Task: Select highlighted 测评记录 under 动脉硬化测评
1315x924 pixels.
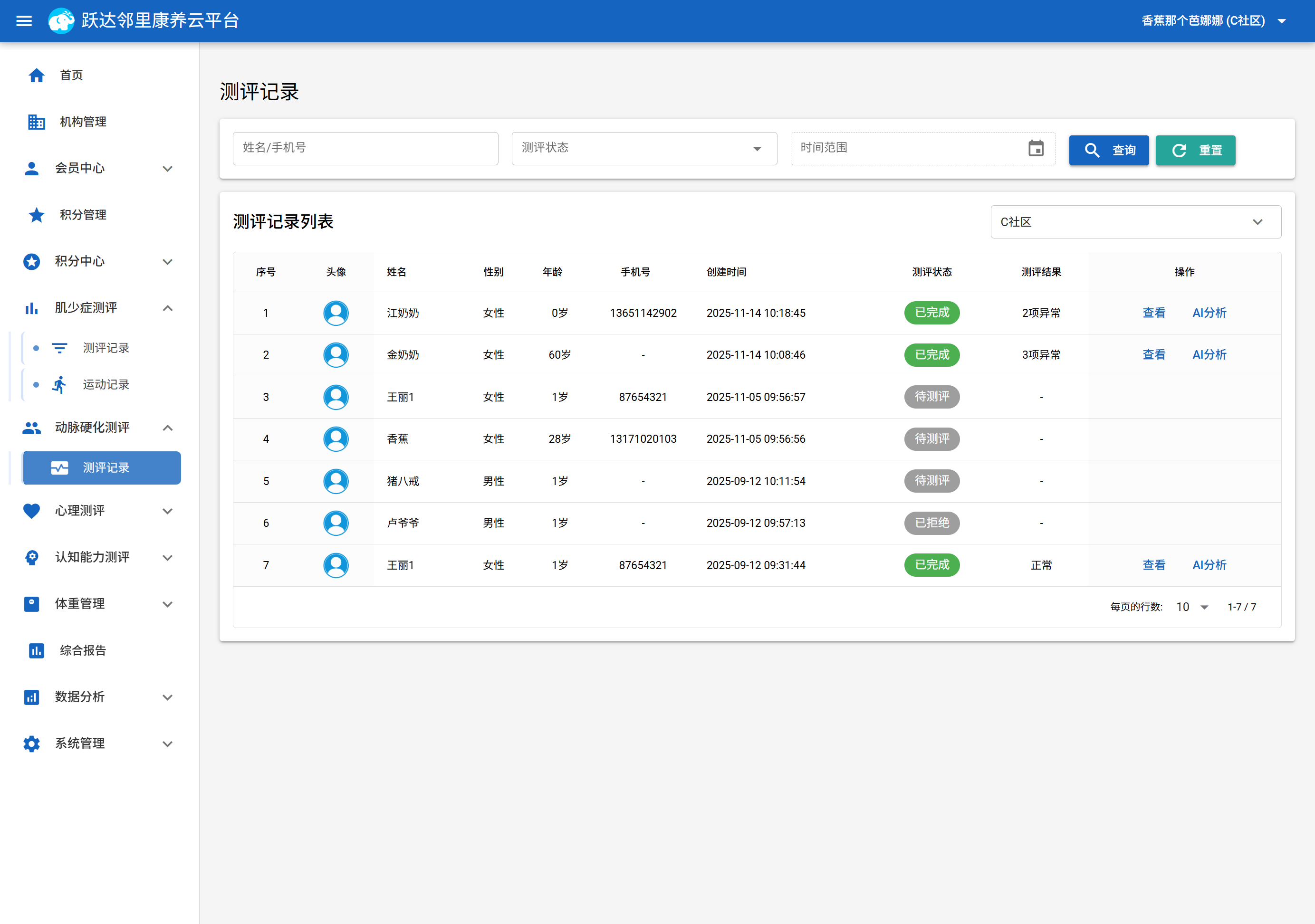Action: coord(102,468)
